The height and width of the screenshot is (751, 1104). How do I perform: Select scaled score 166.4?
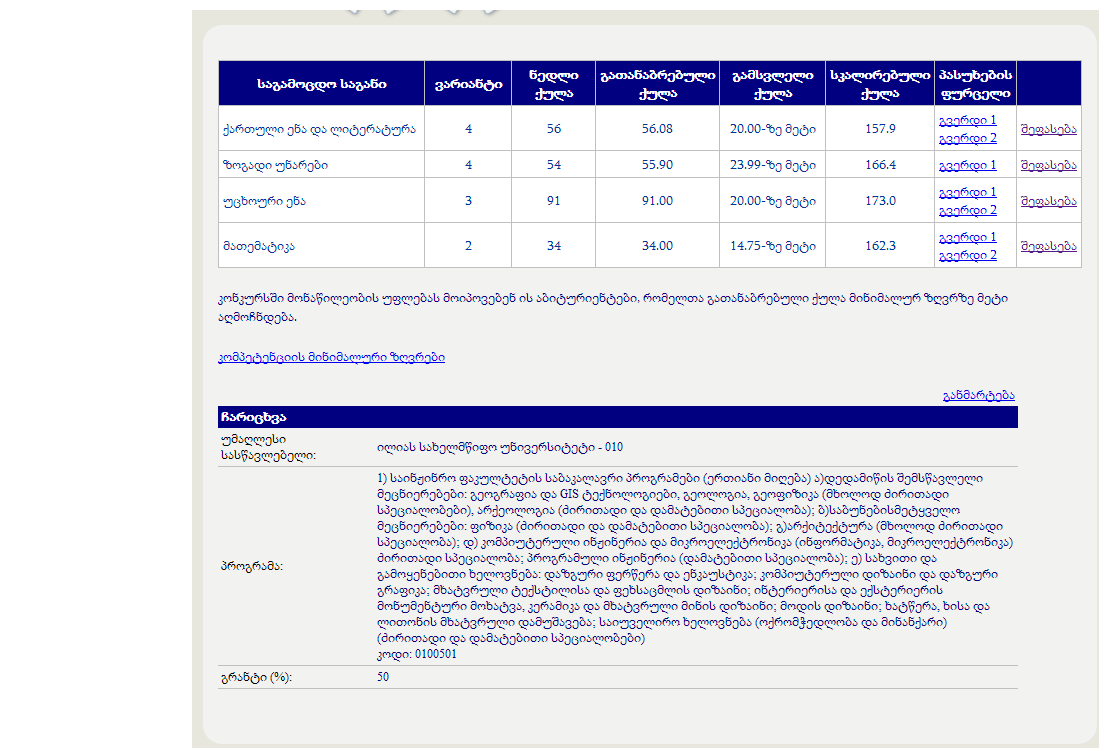(880, 165)
